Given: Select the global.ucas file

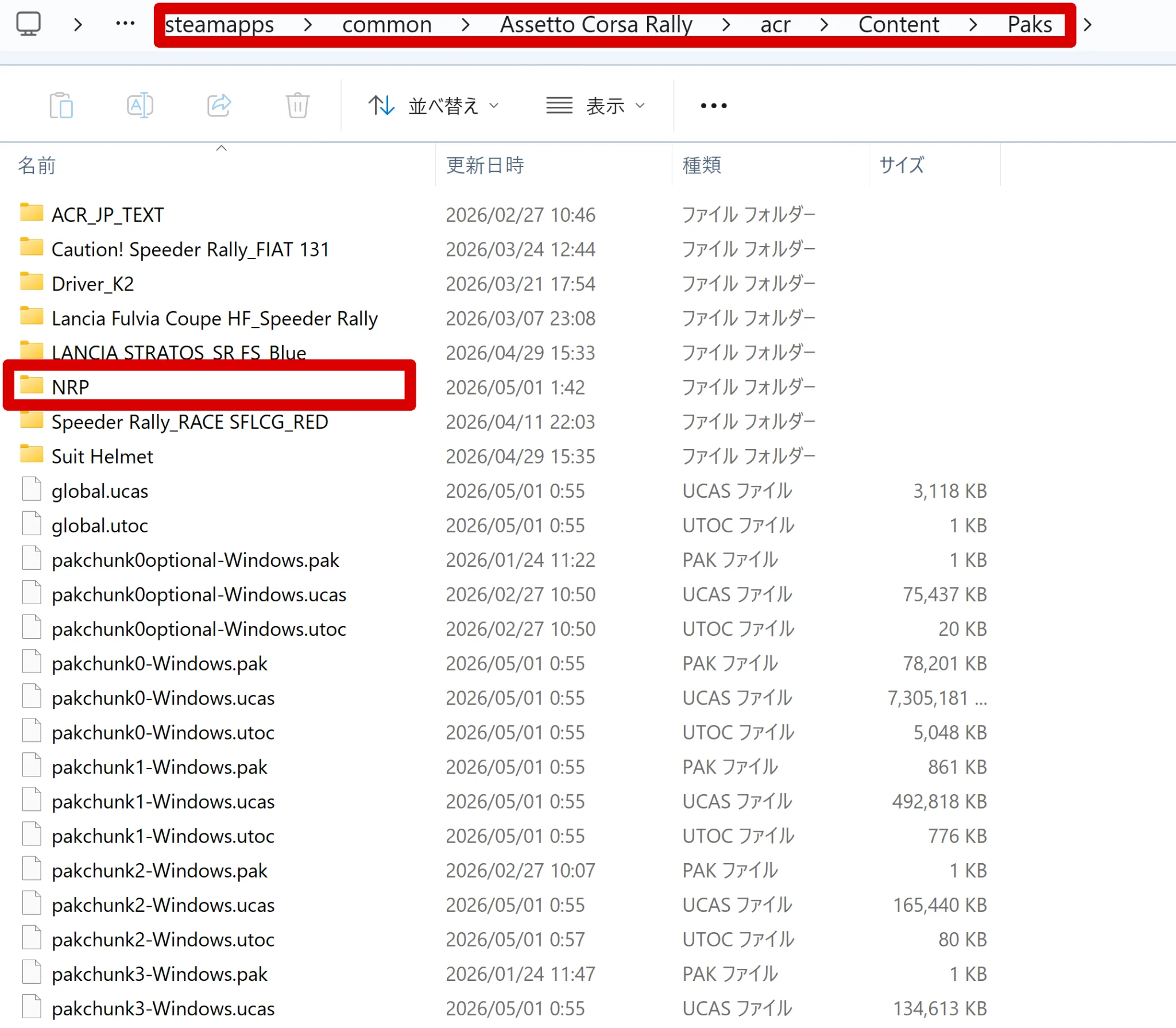Looking at the screenshot, I should point(100,491).
